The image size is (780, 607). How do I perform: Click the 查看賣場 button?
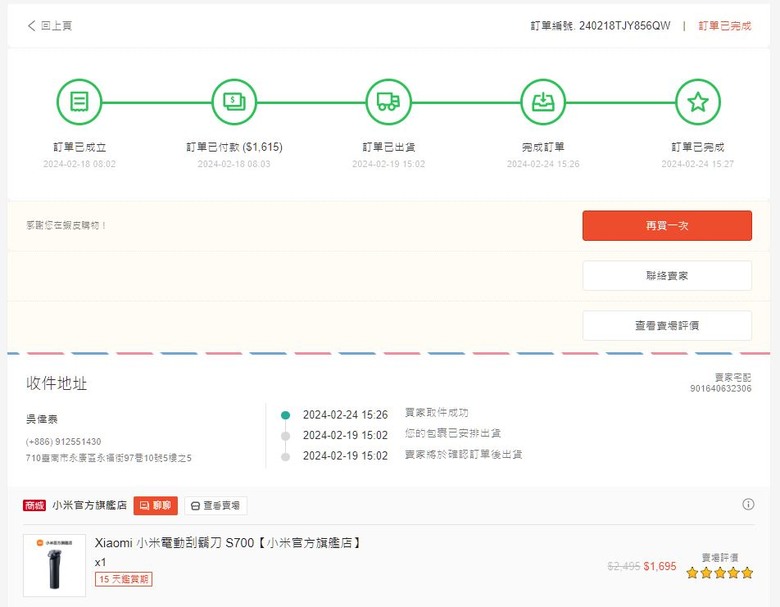tap(215, 506)
